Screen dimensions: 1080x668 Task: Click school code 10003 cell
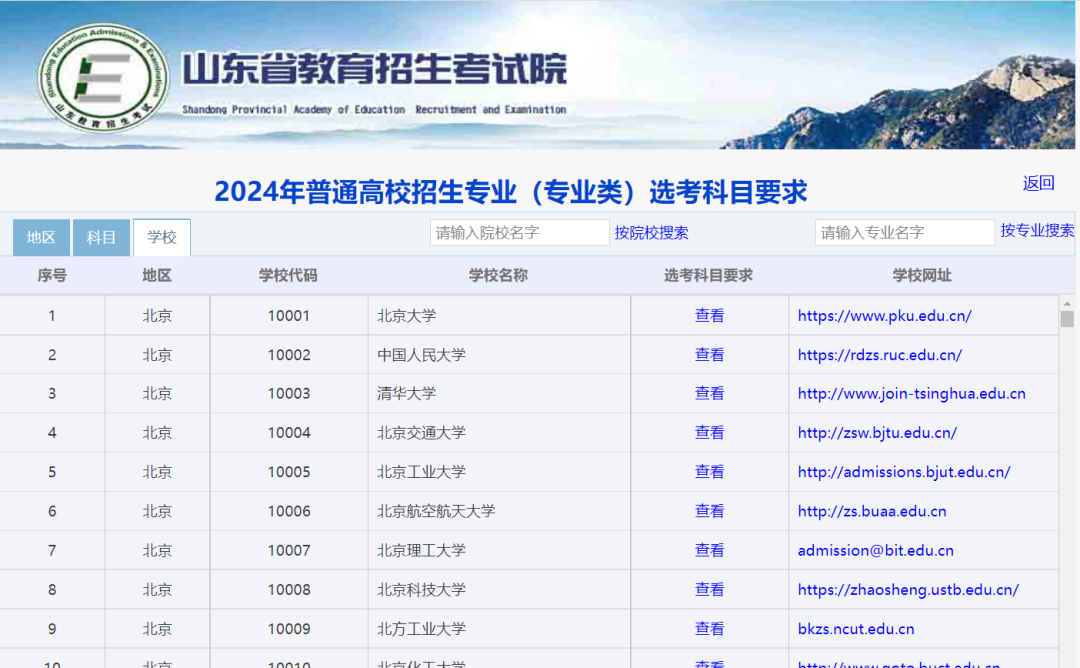289,393
